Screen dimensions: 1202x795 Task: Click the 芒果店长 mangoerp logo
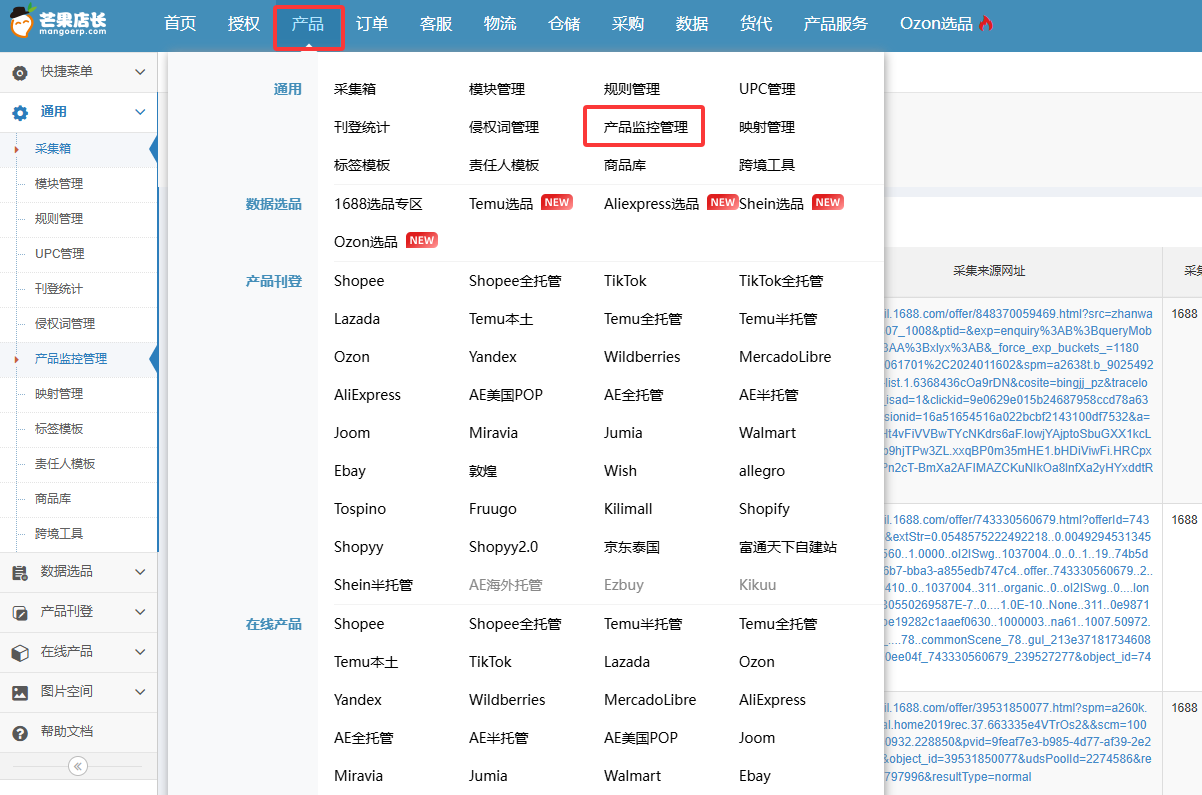tap(59, 25)
